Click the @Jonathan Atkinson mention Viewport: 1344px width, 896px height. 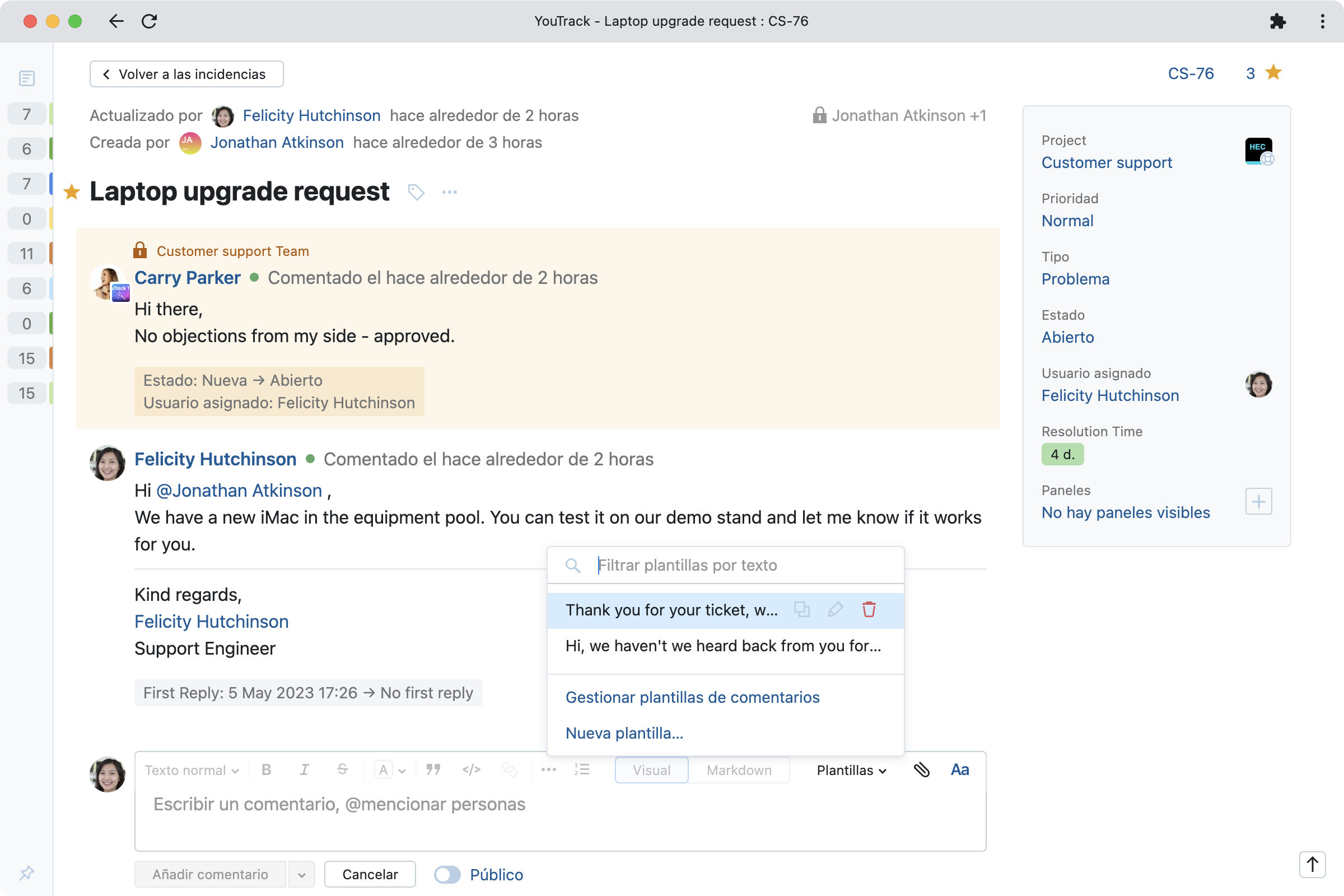click(x=239, y=491)
